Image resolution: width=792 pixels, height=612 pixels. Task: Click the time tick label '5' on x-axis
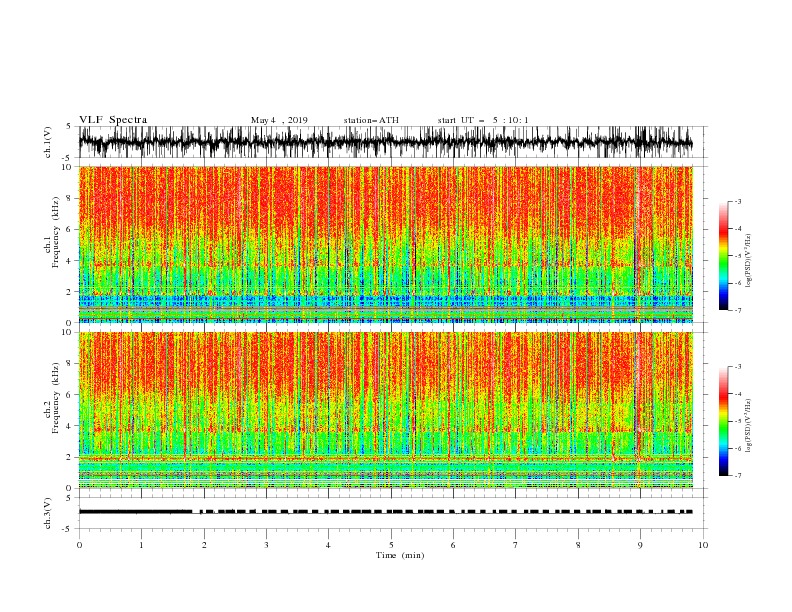point(391,545)
